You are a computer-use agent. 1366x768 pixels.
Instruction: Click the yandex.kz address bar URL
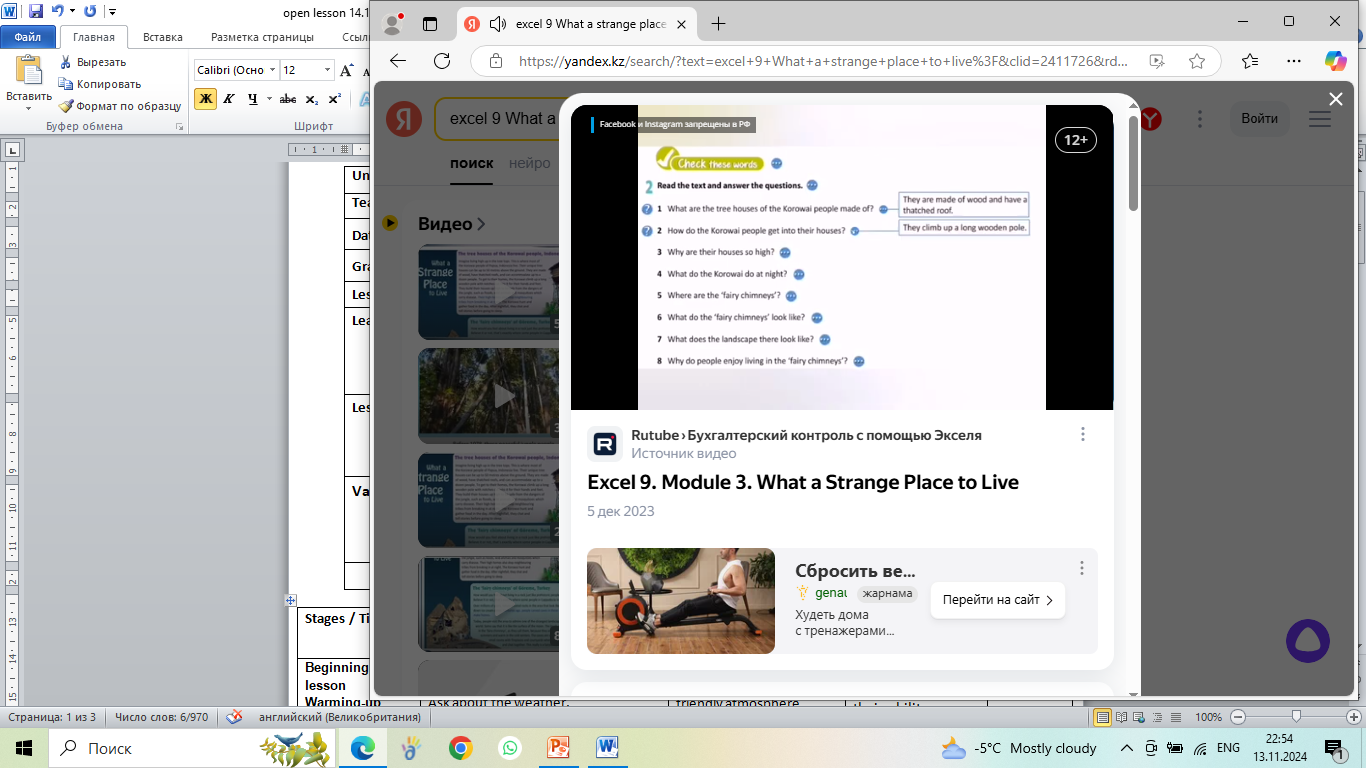(x=824, y=61)
